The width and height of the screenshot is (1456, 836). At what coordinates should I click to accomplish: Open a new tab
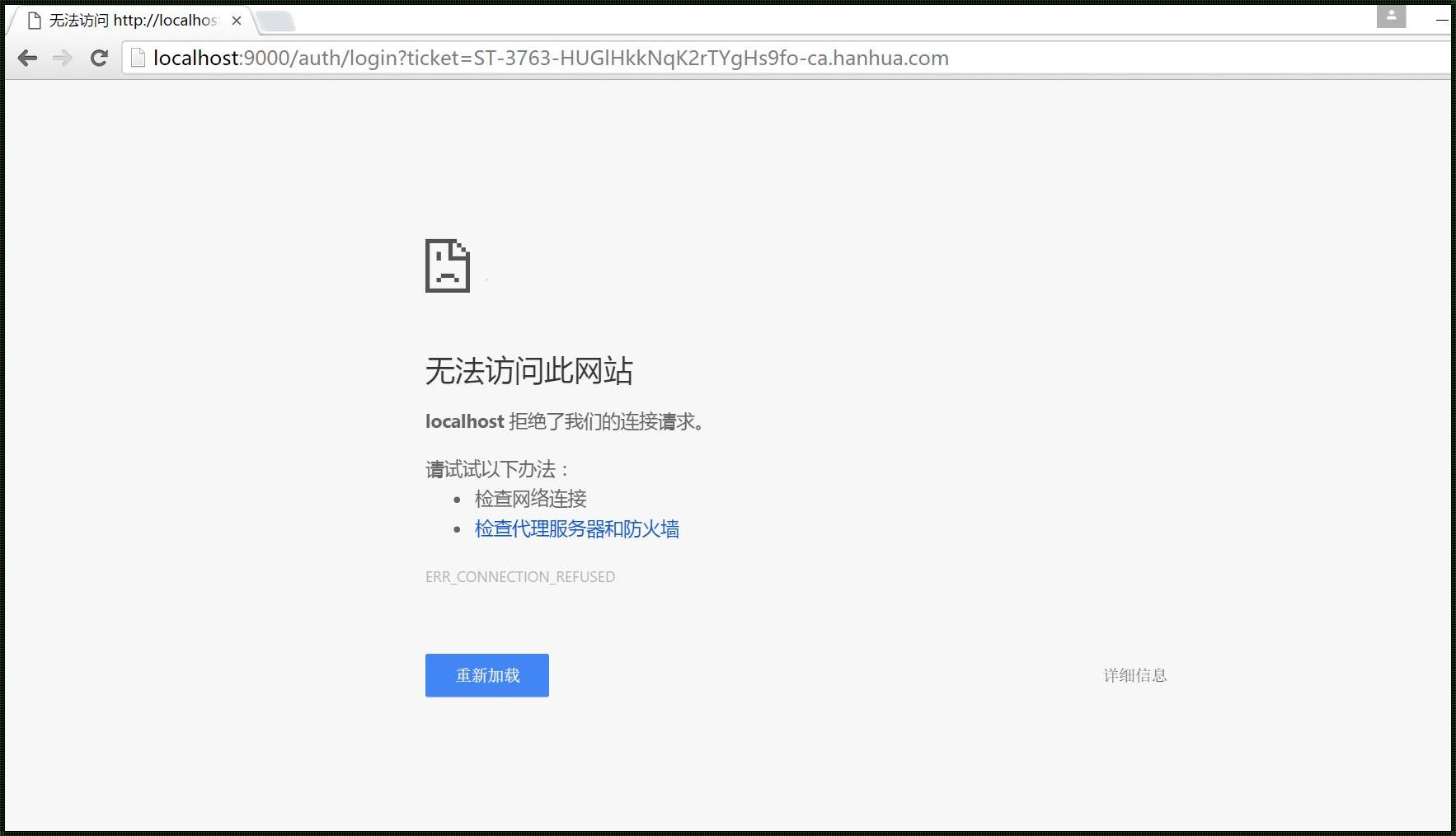(276, 21)
